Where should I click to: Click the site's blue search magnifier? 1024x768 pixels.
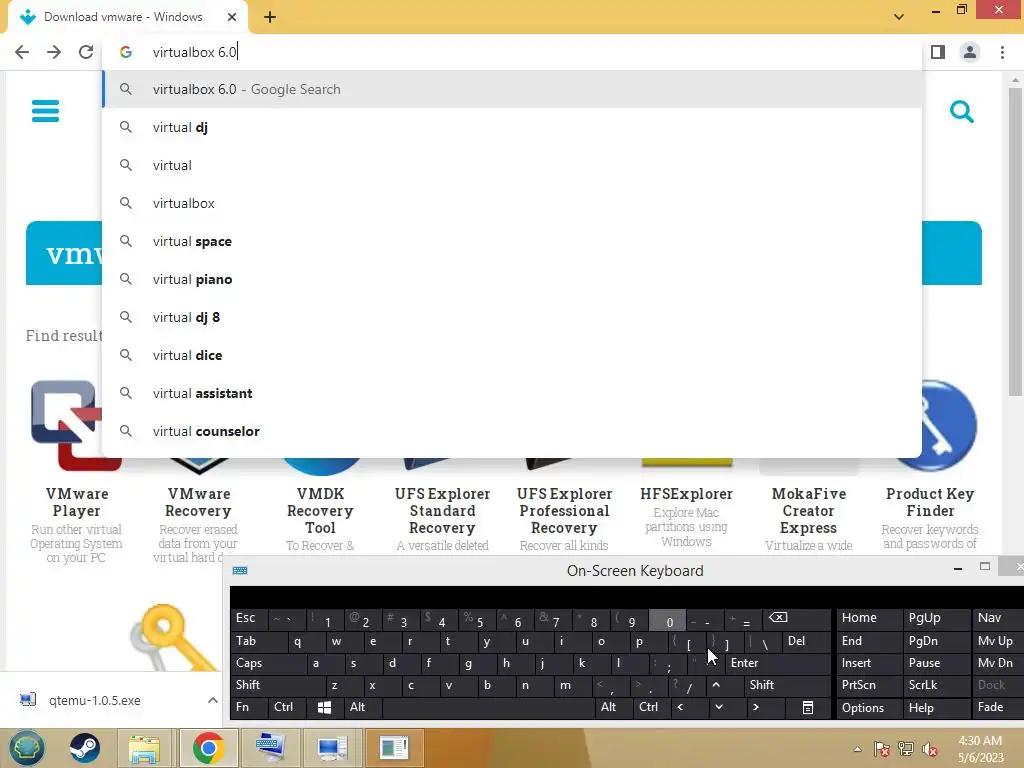tap(962, 112)
